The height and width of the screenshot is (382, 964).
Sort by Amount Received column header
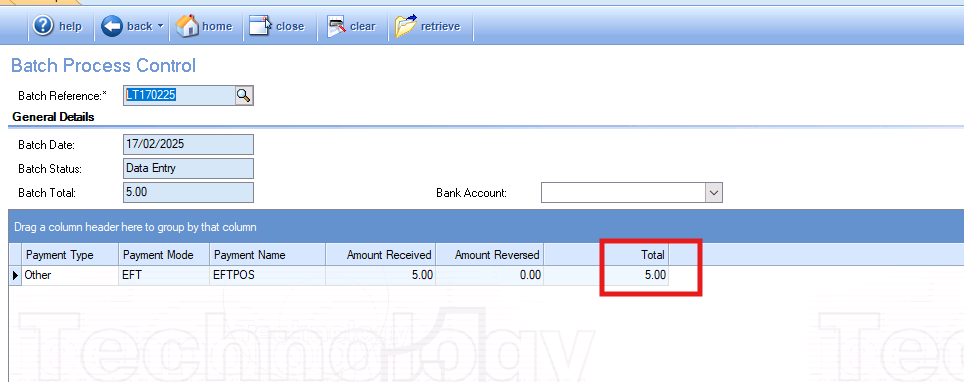click(x=380, y=255)
